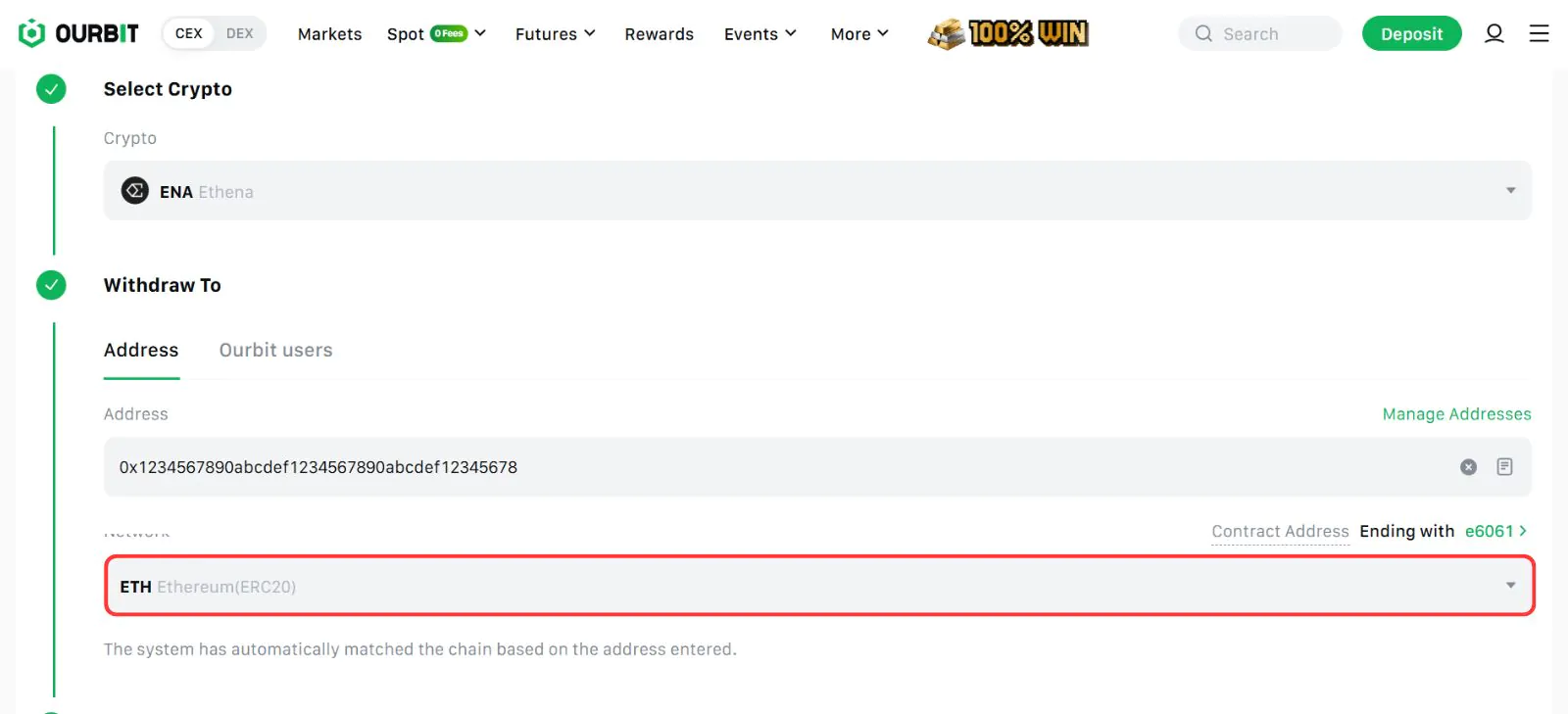The height and width of the screenshot is (714, 1568).
Task: Click the Select Crypto green checkmark step
Action: point(51,89)
